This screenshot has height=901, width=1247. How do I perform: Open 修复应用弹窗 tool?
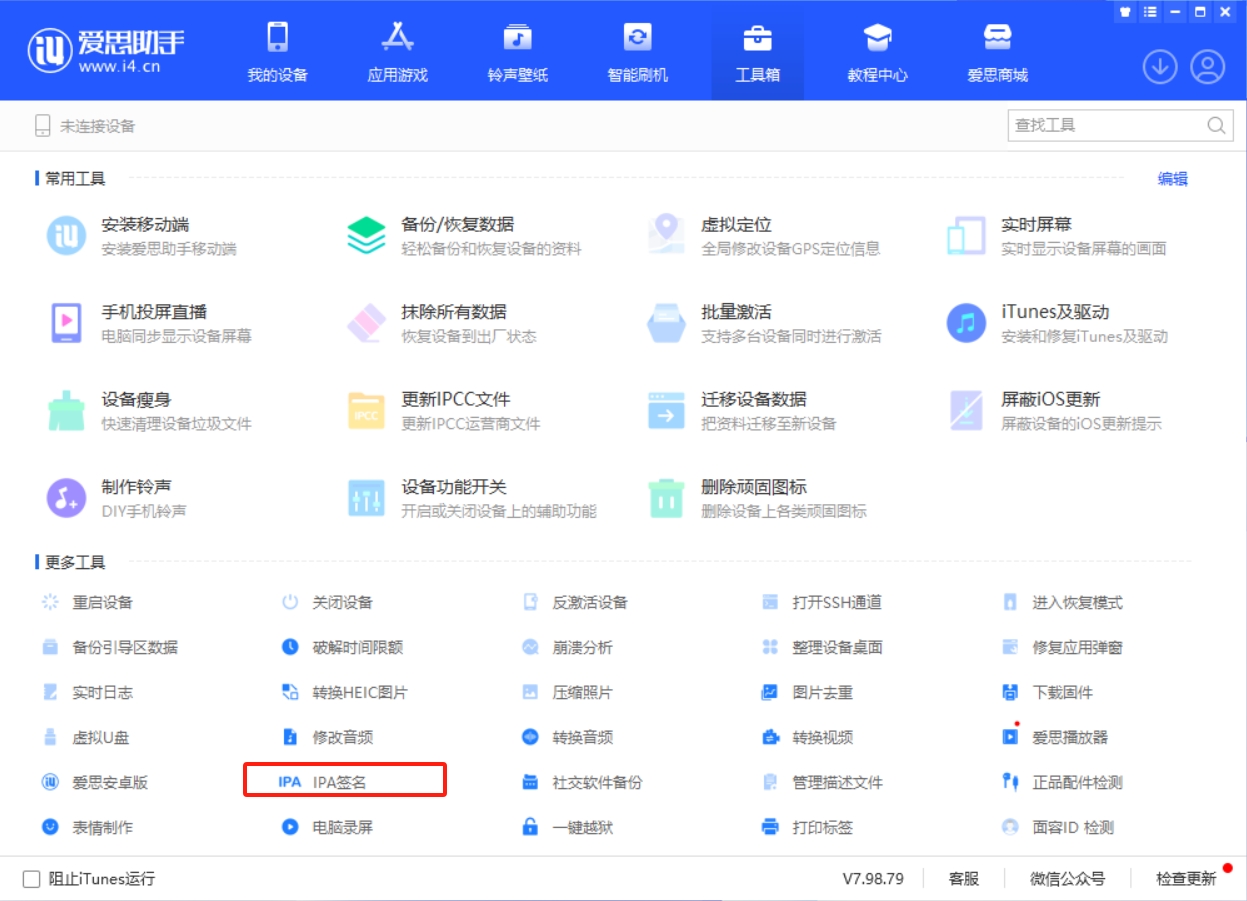[x=1062, y=648]
